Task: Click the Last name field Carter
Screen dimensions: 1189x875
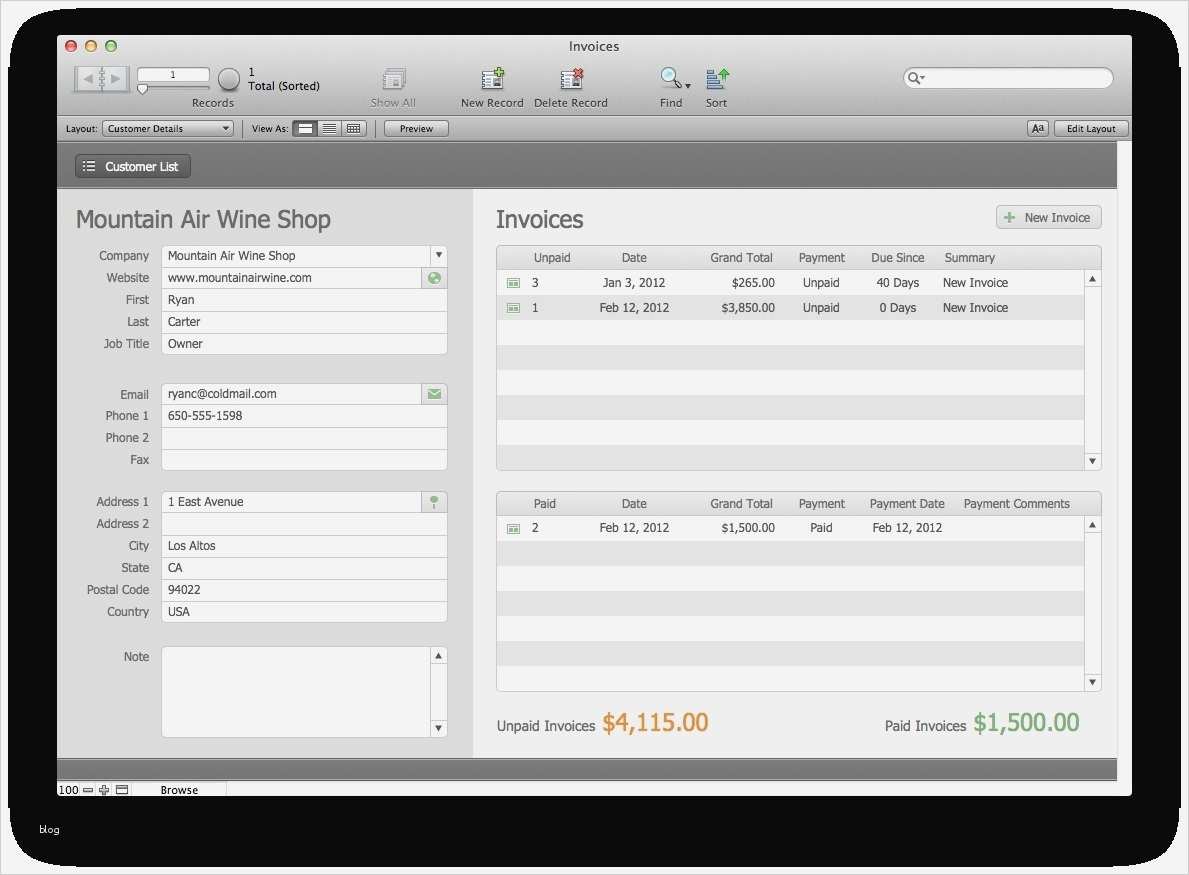Action: (304, 322)
